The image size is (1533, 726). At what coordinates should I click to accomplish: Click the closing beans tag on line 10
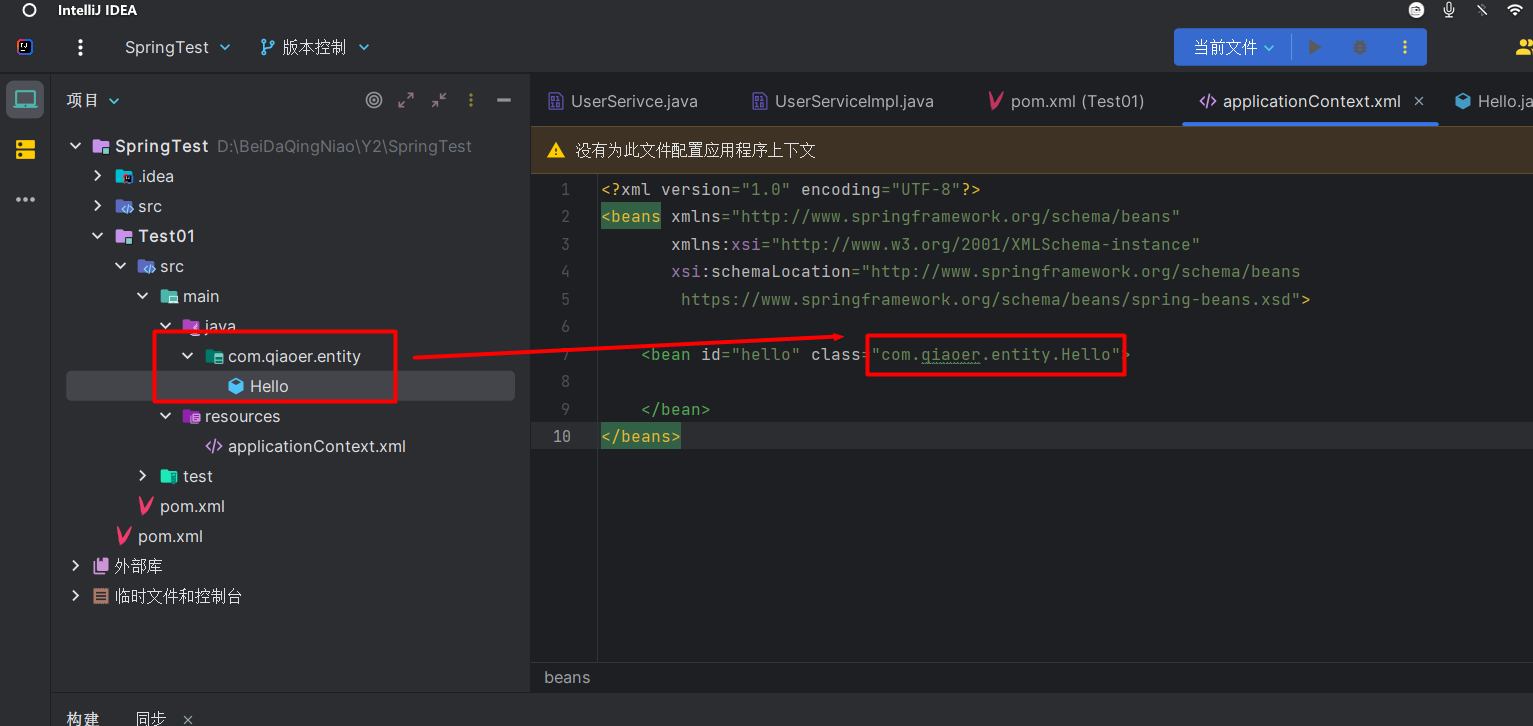pos(641,436)
